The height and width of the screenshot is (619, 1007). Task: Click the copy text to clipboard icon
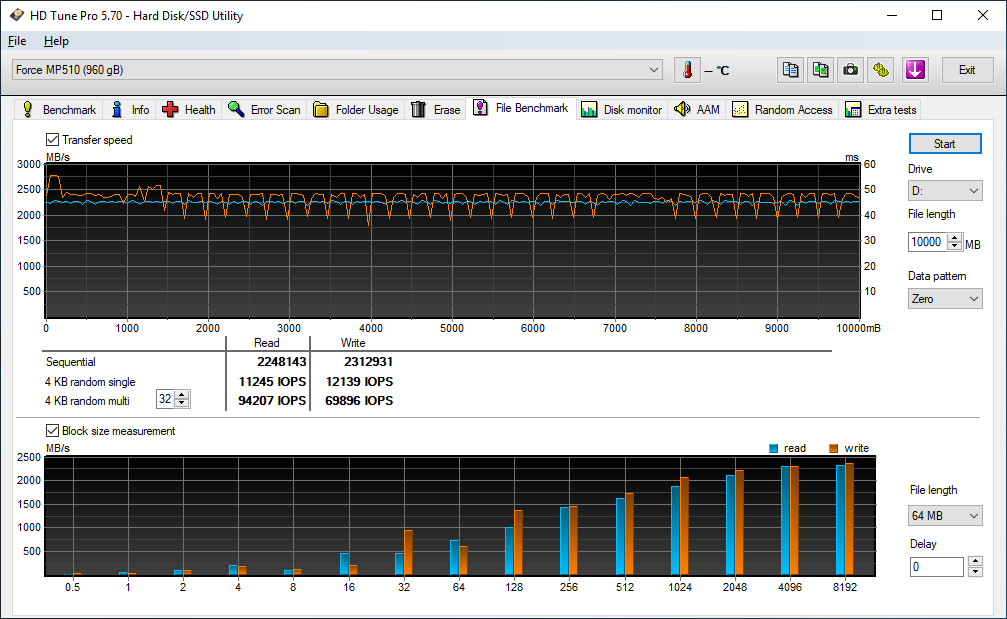791,70
